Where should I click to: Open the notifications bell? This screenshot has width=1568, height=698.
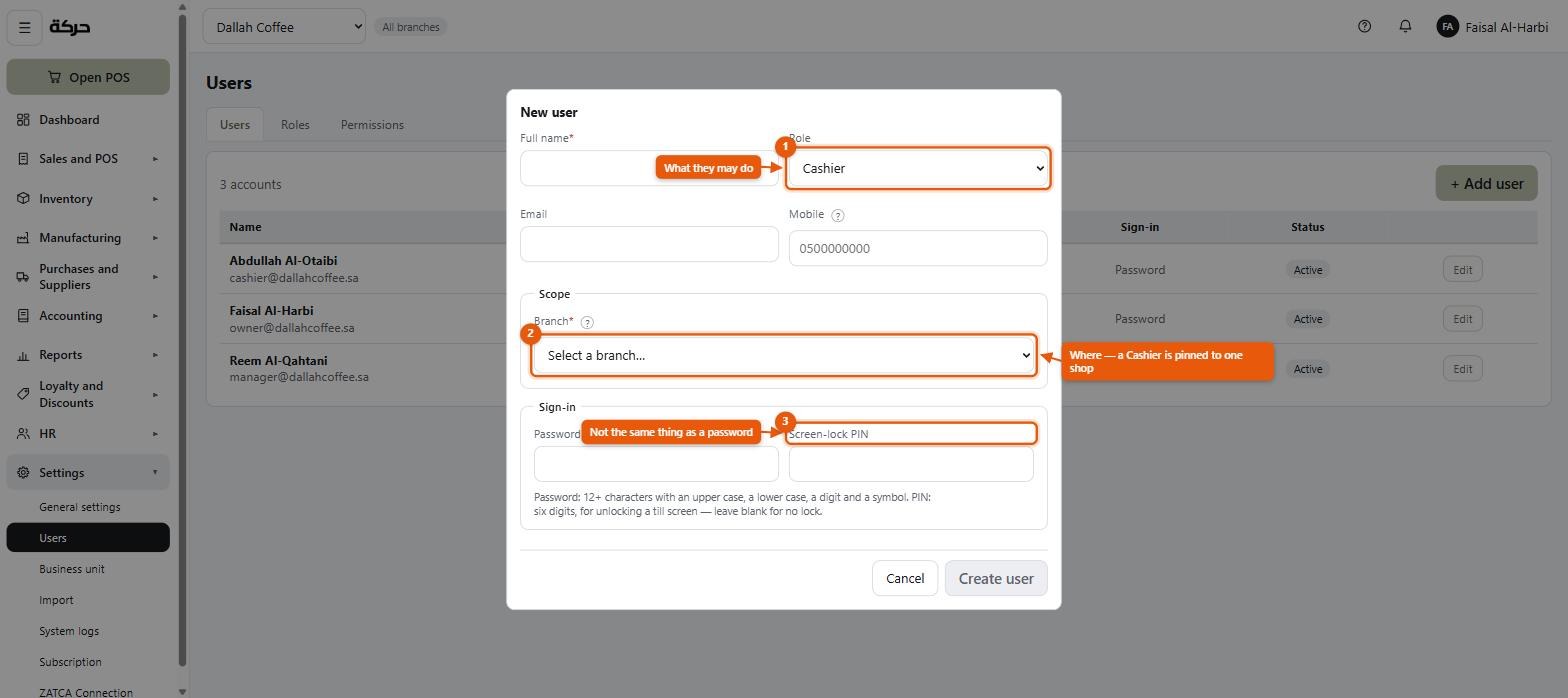coord(1405,26)
